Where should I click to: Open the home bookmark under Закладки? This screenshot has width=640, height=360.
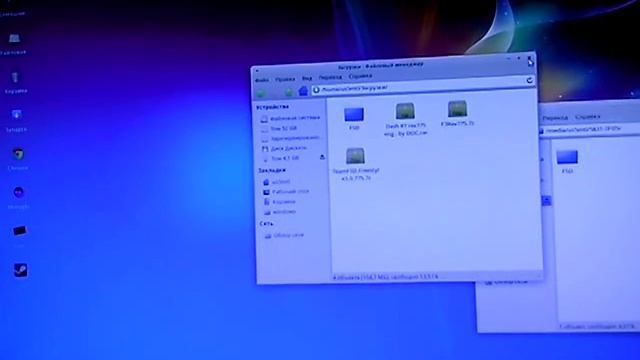(x=277, y=182)
